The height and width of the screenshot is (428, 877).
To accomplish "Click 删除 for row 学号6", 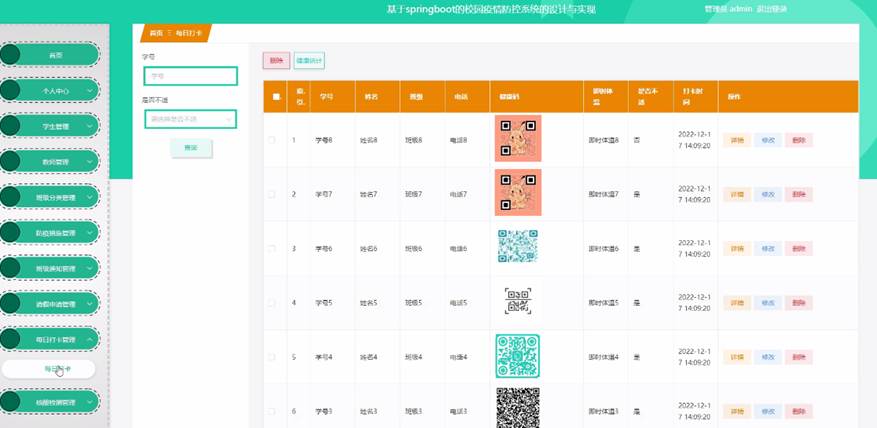I will [x=799, y=249].
